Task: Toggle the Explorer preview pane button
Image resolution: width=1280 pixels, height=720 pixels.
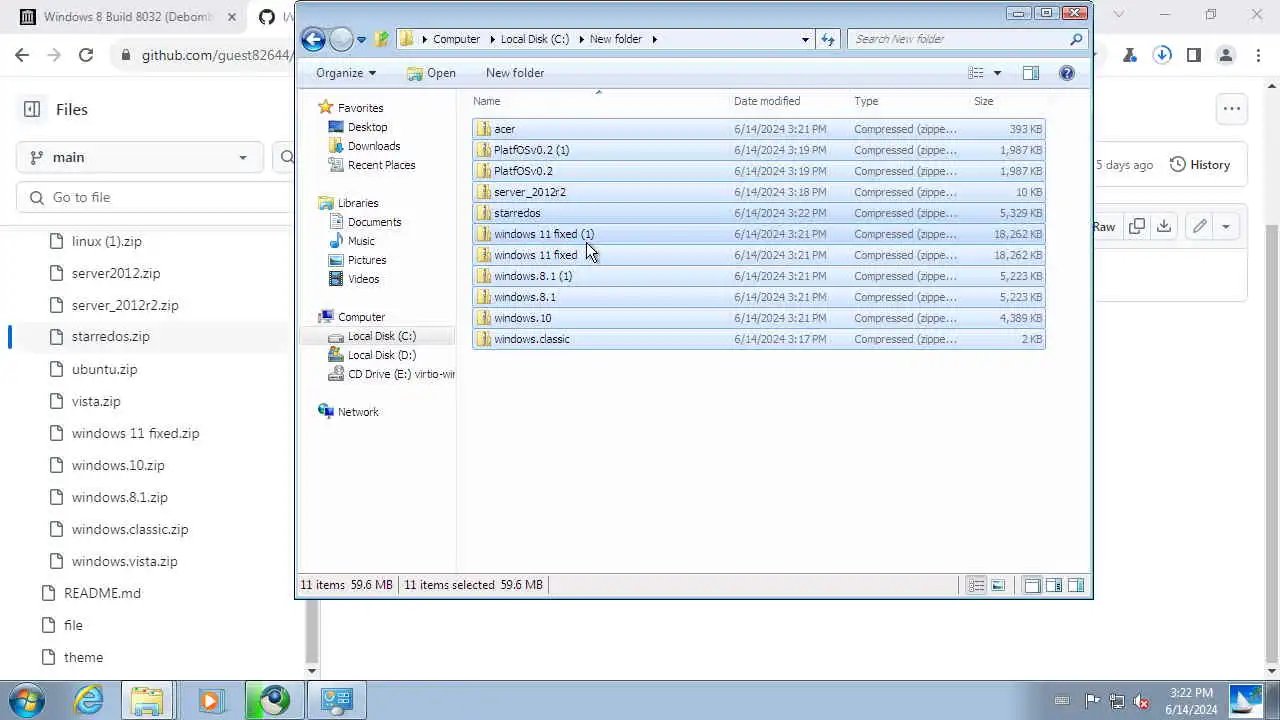Action: (1031, 73)
